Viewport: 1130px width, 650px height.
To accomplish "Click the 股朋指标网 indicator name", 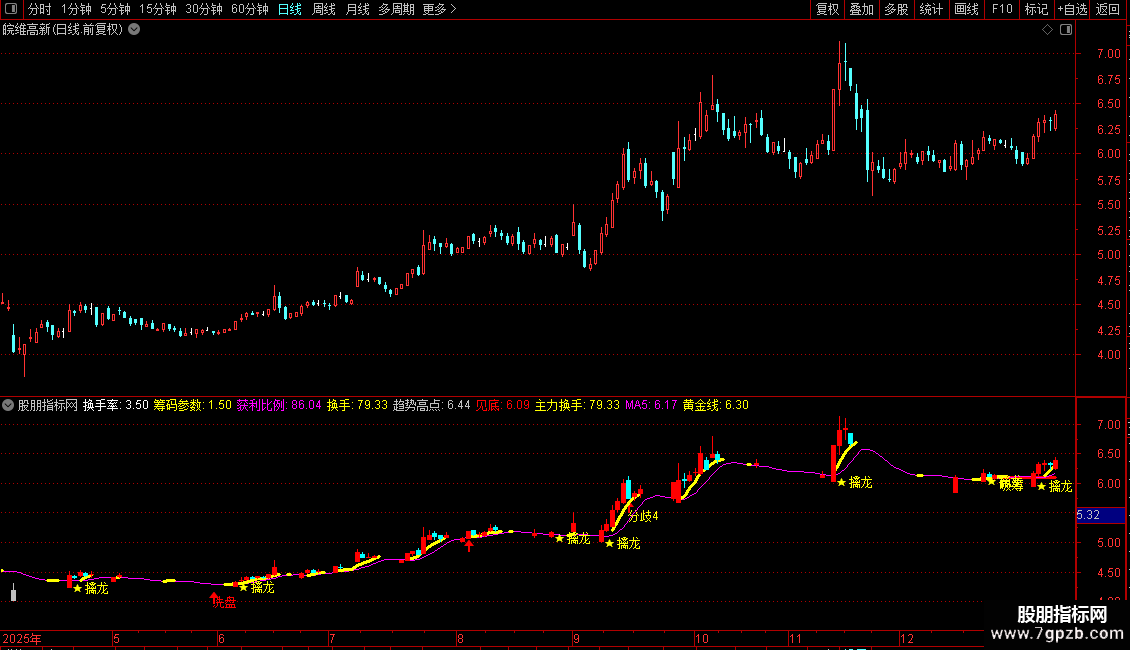I will pos(48,405).
